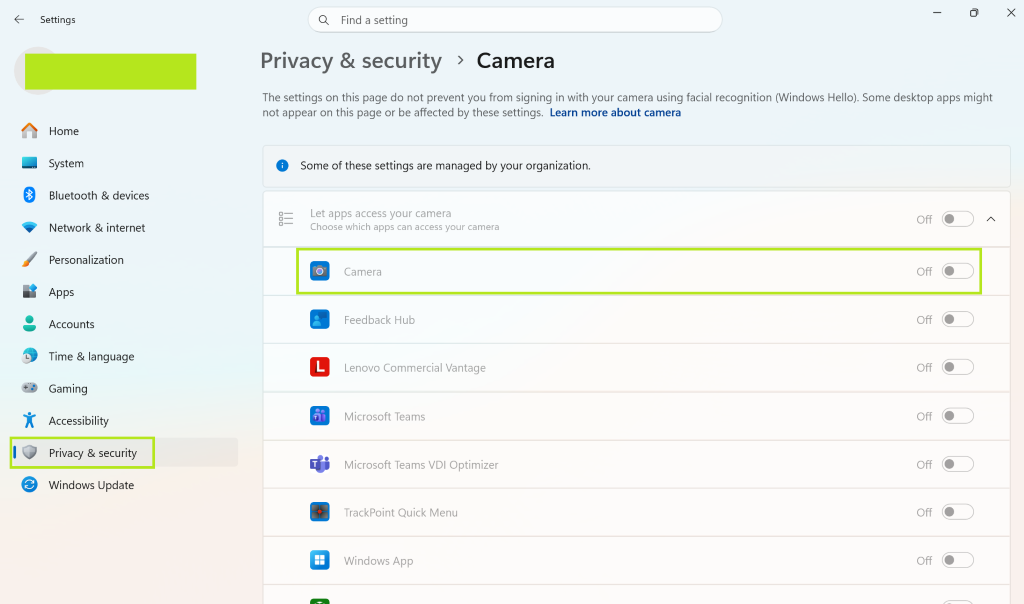Viewport: 1024px width, 604px height.
Task: Go to Time & language
Action: (x=91, y=356)
